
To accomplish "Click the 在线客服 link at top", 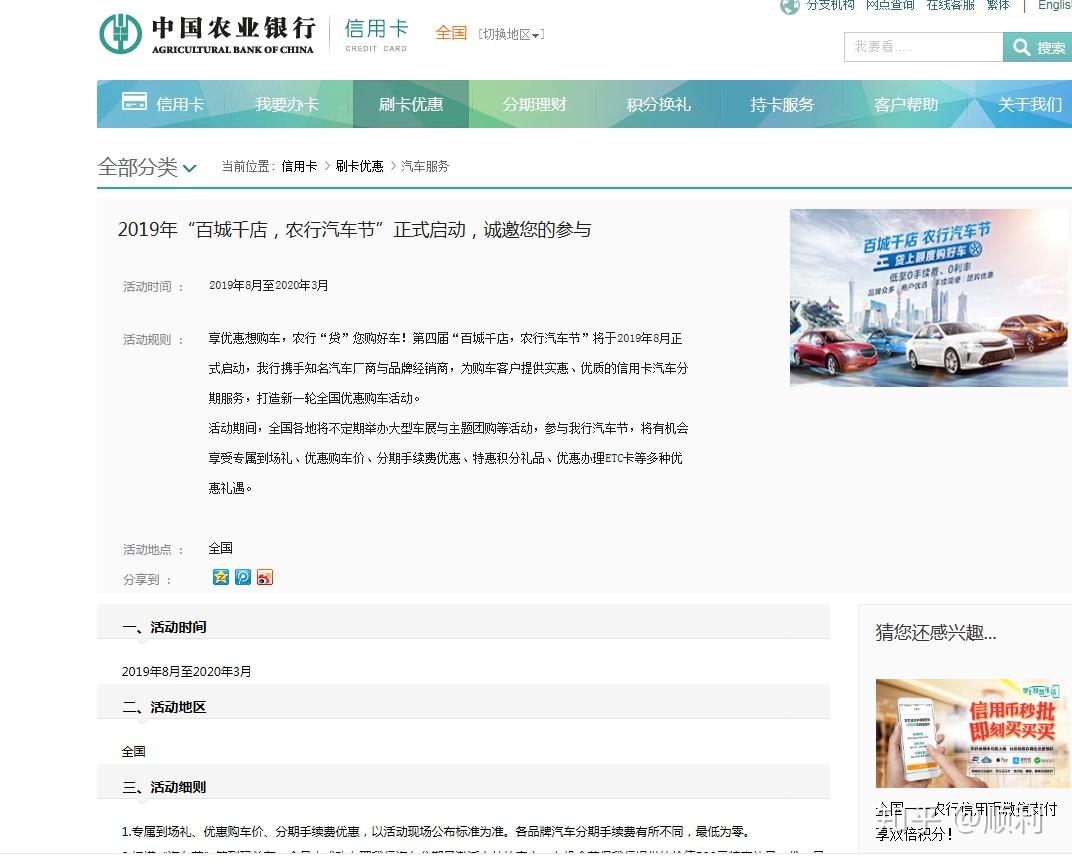I will (x=950, y=5).
